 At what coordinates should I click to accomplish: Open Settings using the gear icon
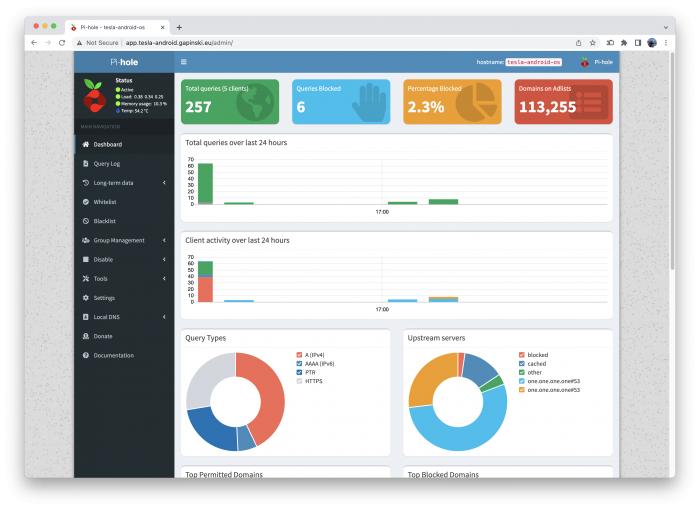(x=86, y=297)
